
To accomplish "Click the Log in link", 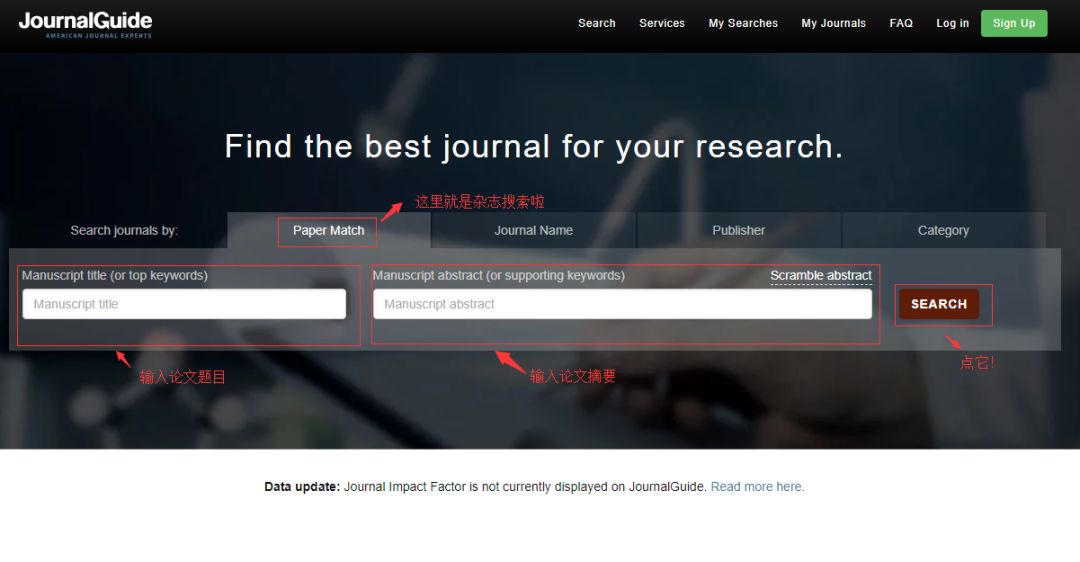I will click(x=953, y=23).
